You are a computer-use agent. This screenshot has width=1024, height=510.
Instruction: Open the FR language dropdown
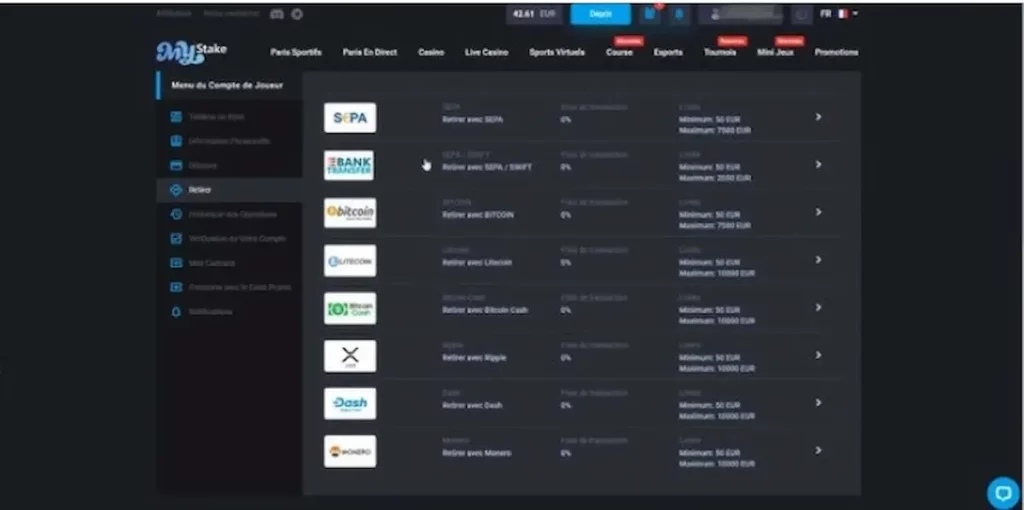pos(839,14)
